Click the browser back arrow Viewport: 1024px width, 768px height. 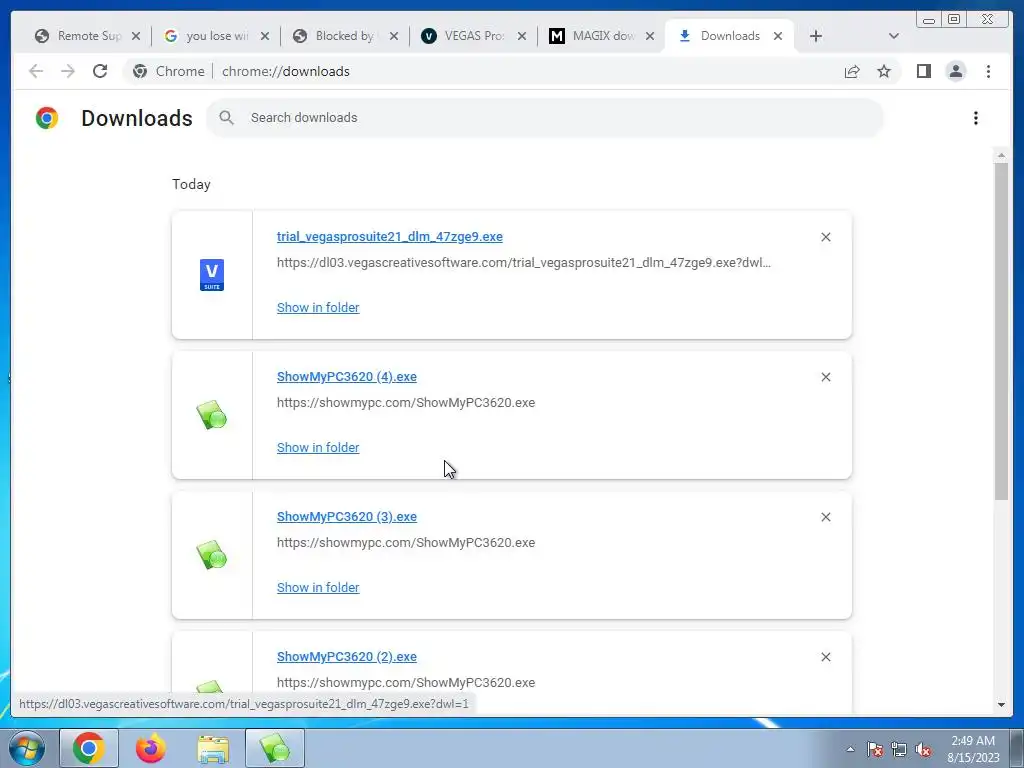[36, 71]
